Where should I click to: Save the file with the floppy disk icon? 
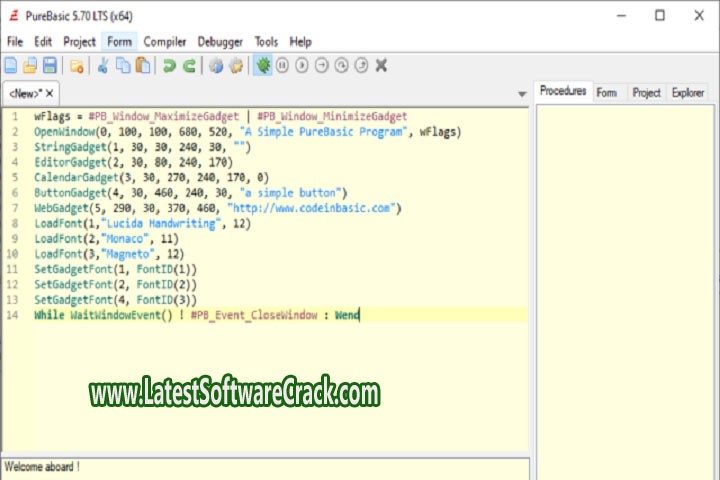pyautogui.click(x=49, y=66)
